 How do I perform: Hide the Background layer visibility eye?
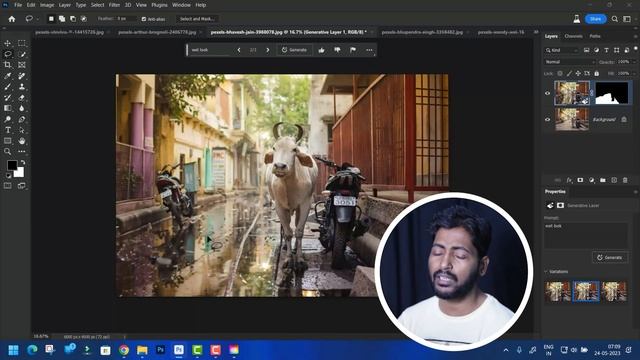point(547,120)
